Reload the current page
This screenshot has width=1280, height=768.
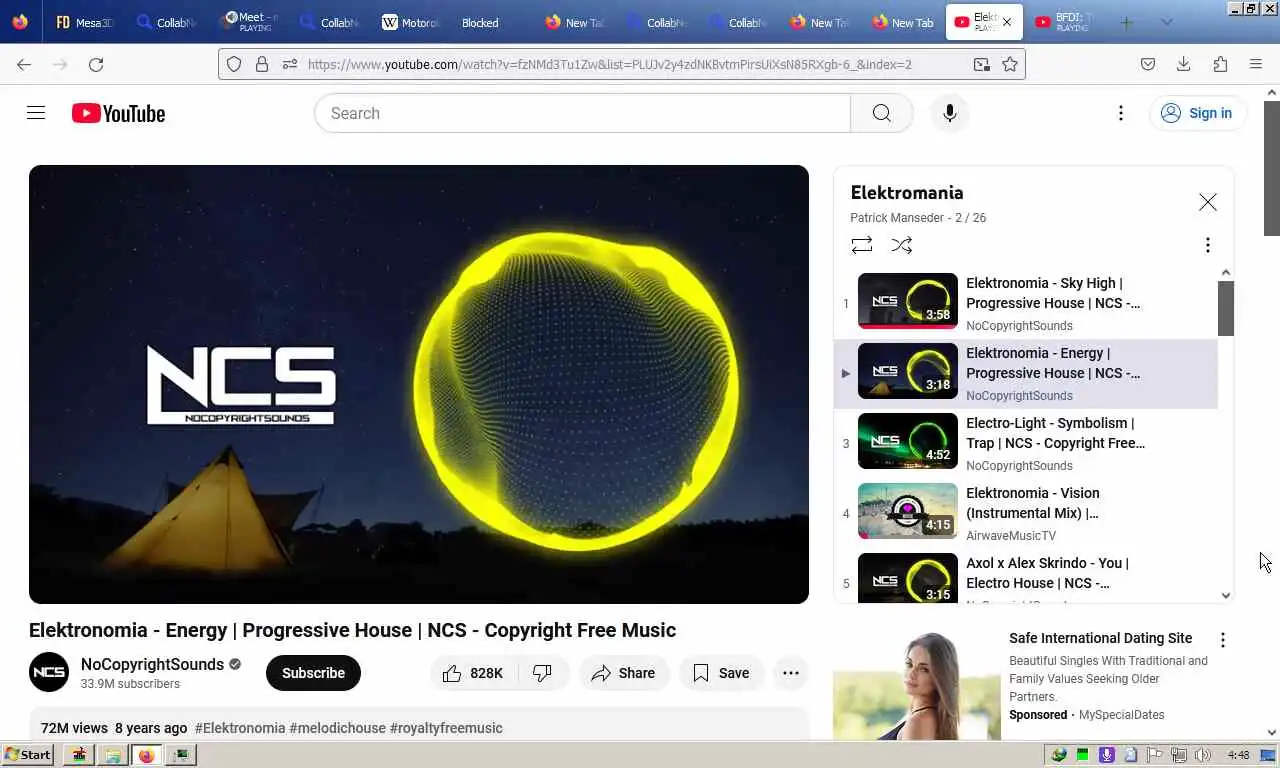pyautogui.click(x=96, y=64)
